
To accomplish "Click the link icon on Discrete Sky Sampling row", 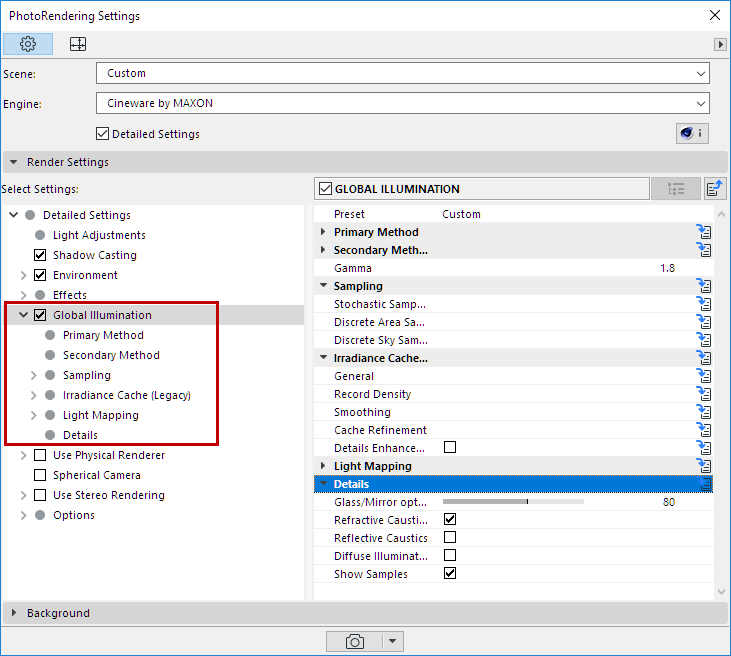I will (704, 340).
